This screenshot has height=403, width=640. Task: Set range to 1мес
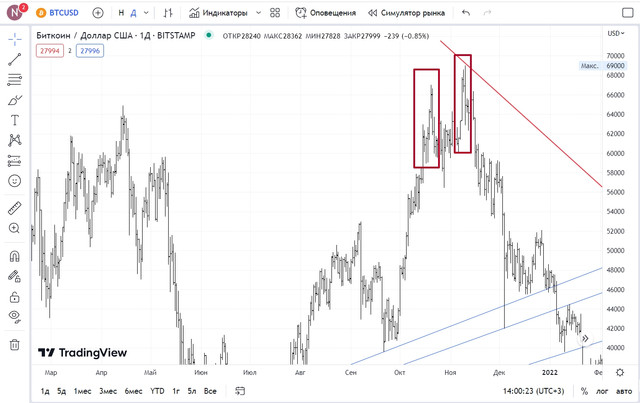82,391
